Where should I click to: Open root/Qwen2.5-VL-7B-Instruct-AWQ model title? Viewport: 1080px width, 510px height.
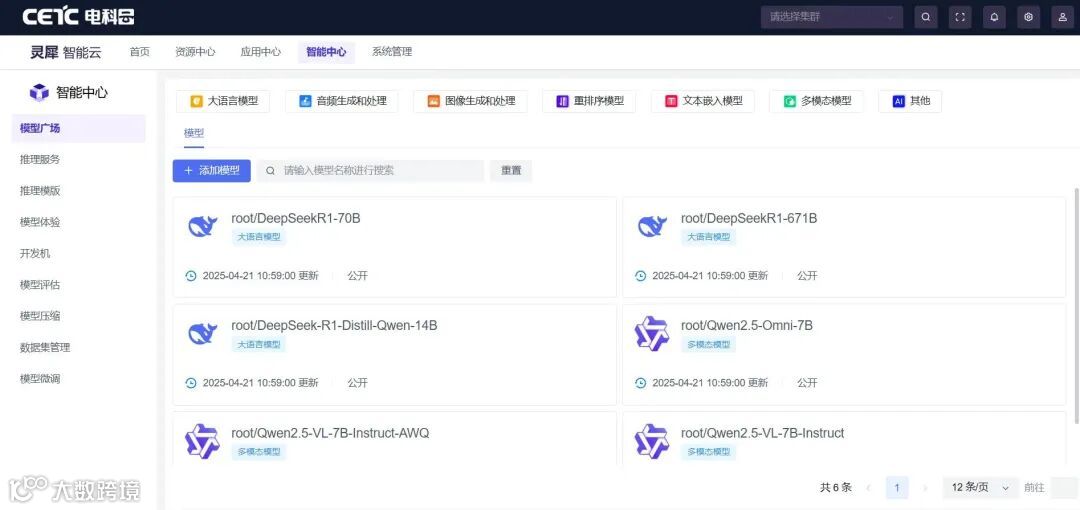pos(330,434)
